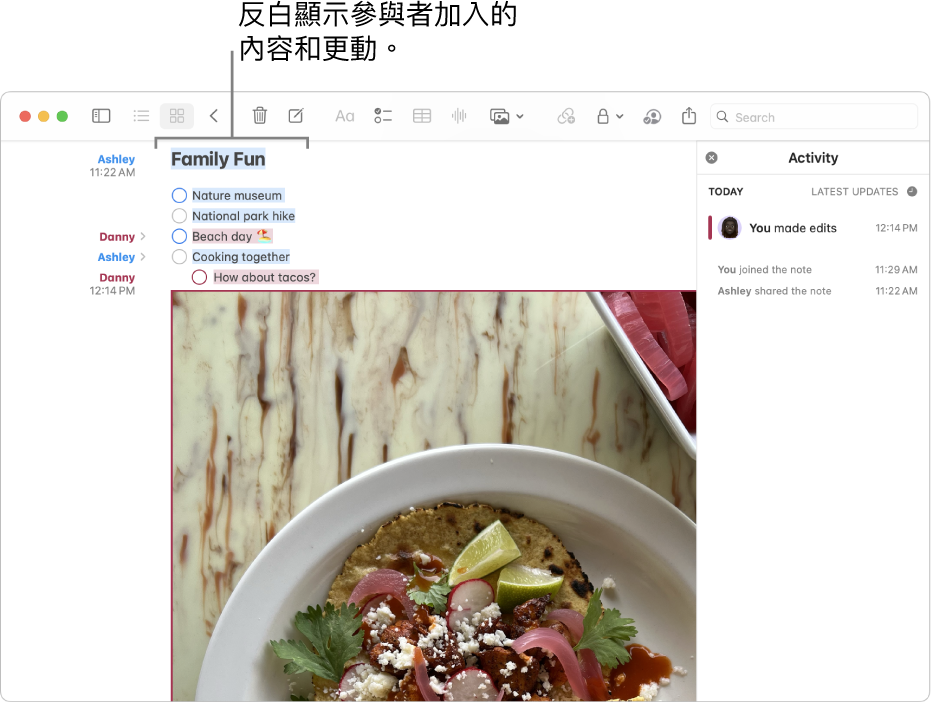
Task: Check off Nature museum item
Action: (179, 195)
